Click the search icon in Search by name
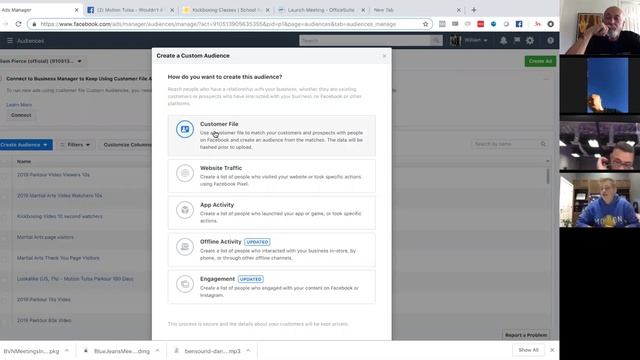Viewport: 640px width, 360px height. tap(543, 144)
